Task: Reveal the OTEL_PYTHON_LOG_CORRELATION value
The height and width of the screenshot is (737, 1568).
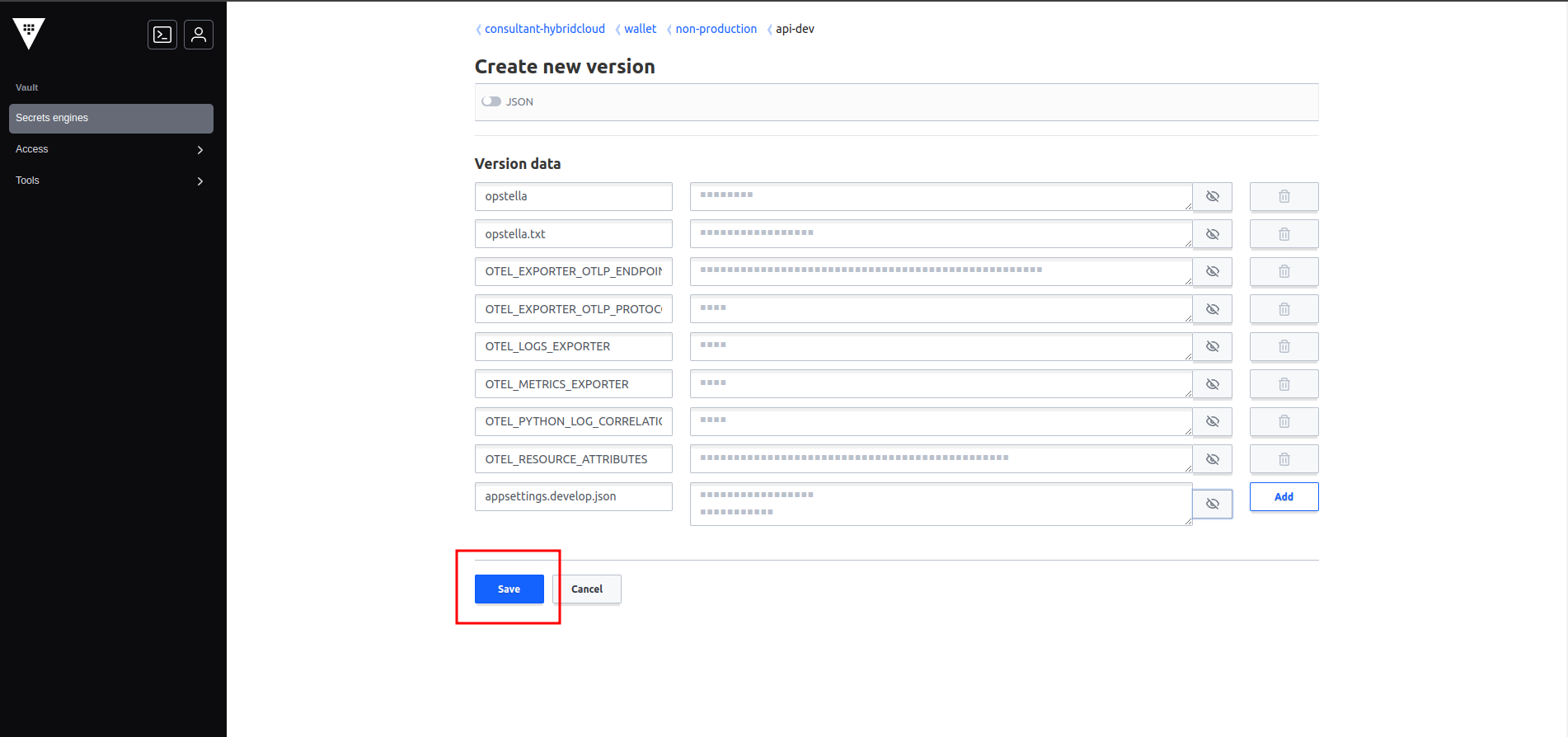Action: (x=1212, y=421)
